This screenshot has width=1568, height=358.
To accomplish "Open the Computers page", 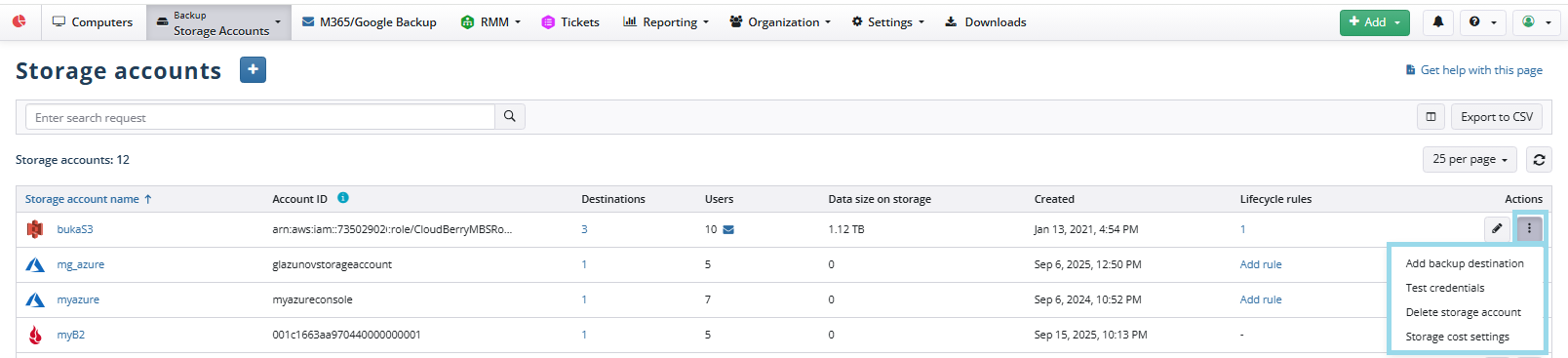I will point(93,21).
